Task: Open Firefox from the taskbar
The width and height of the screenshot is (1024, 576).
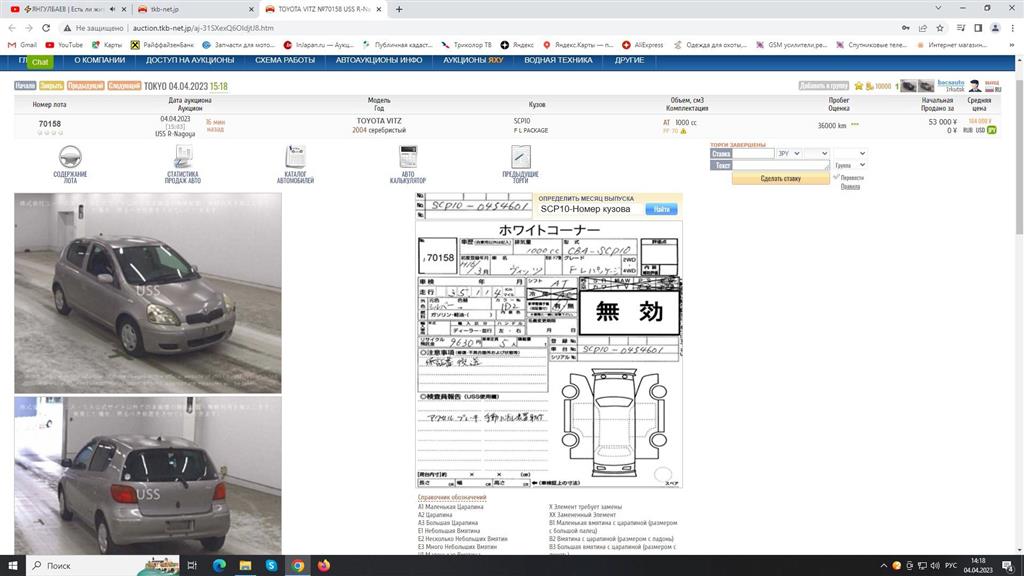Action: [324, 566]
